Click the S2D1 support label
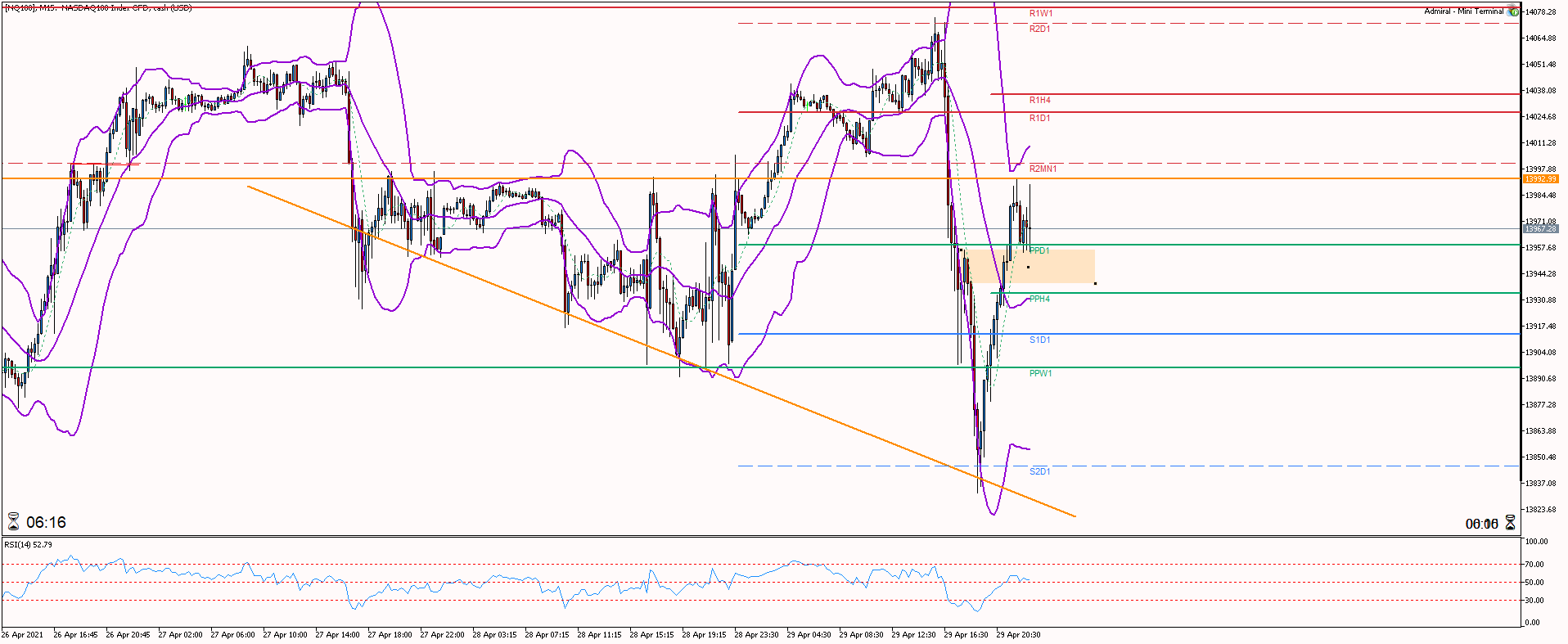Viewport: 1568px width, 644px height. coord(1039,471)
